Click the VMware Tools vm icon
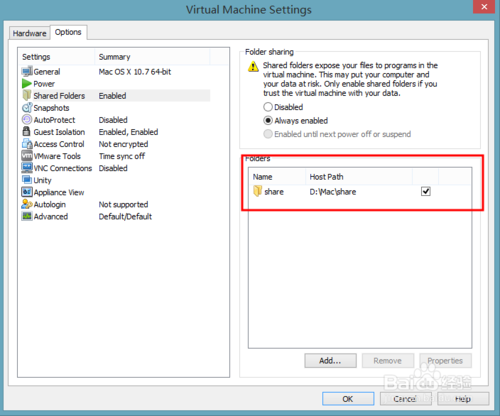Image resolution: width=500 pixels, height=416 pixels. (27, 156)
